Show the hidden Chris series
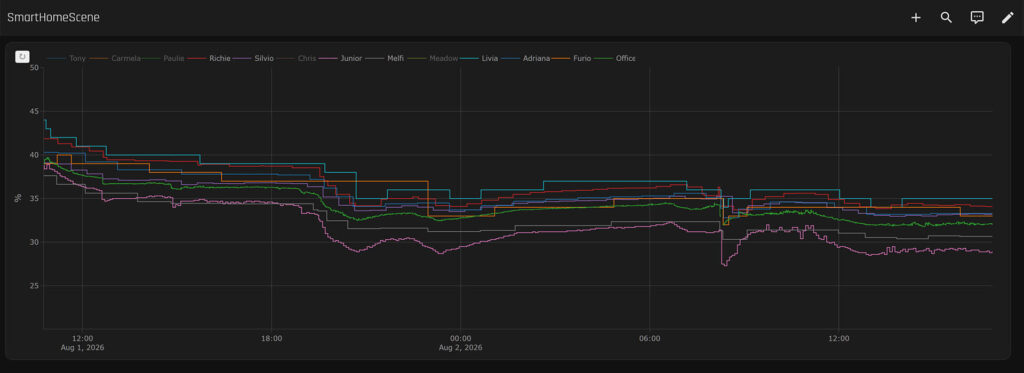Screen dimensions: 1024x373 point(297,58)
